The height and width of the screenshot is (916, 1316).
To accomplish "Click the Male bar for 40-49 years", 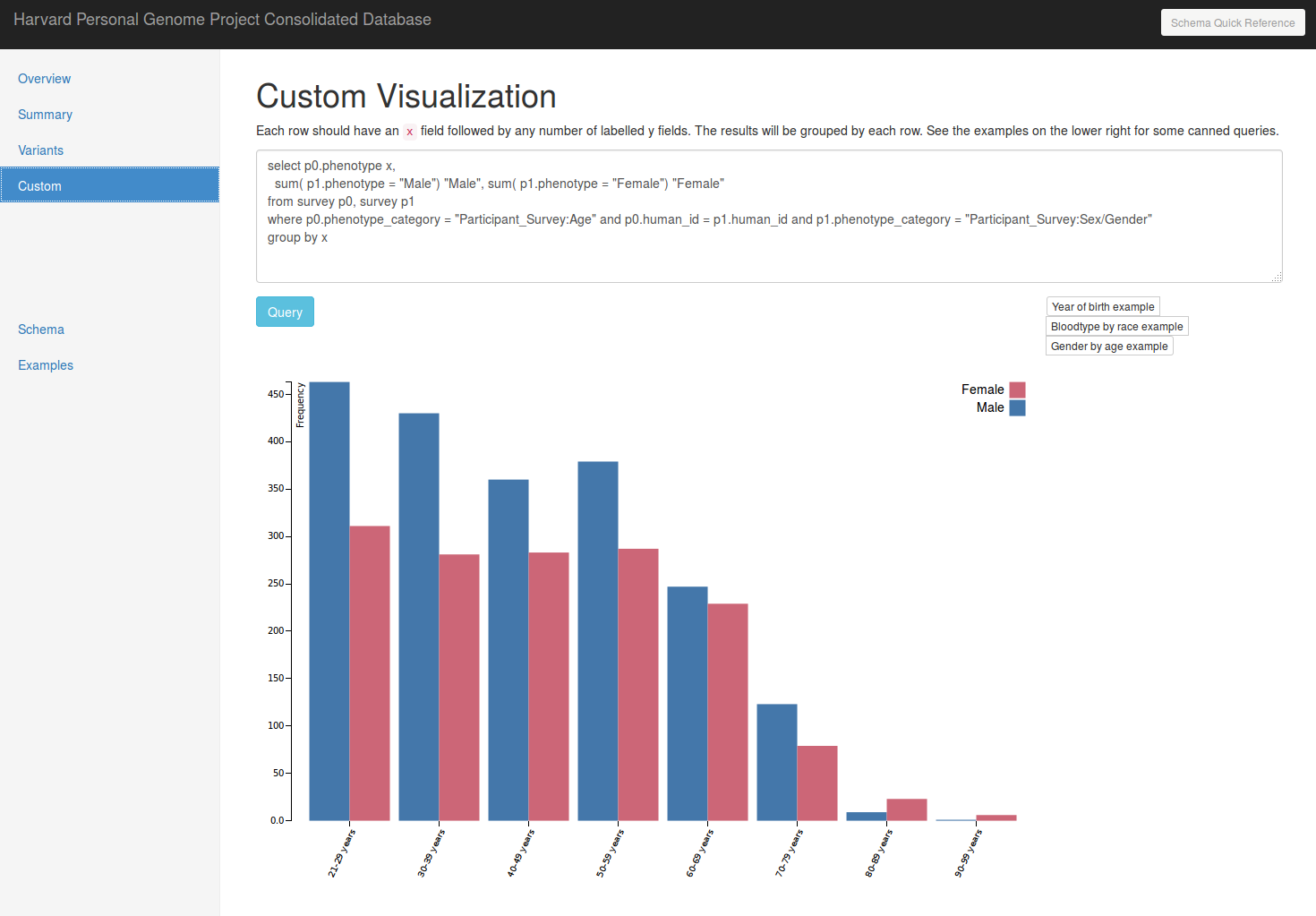I will coord(508,650).
